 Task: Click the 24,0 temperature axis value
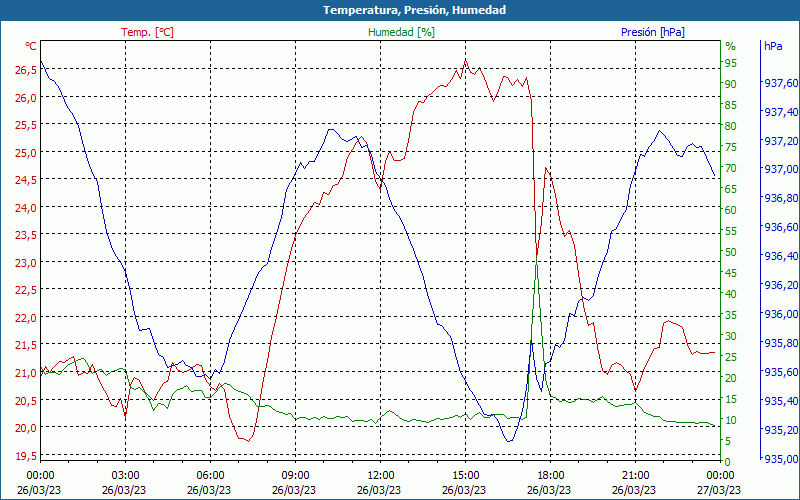[x=26, y=208]
